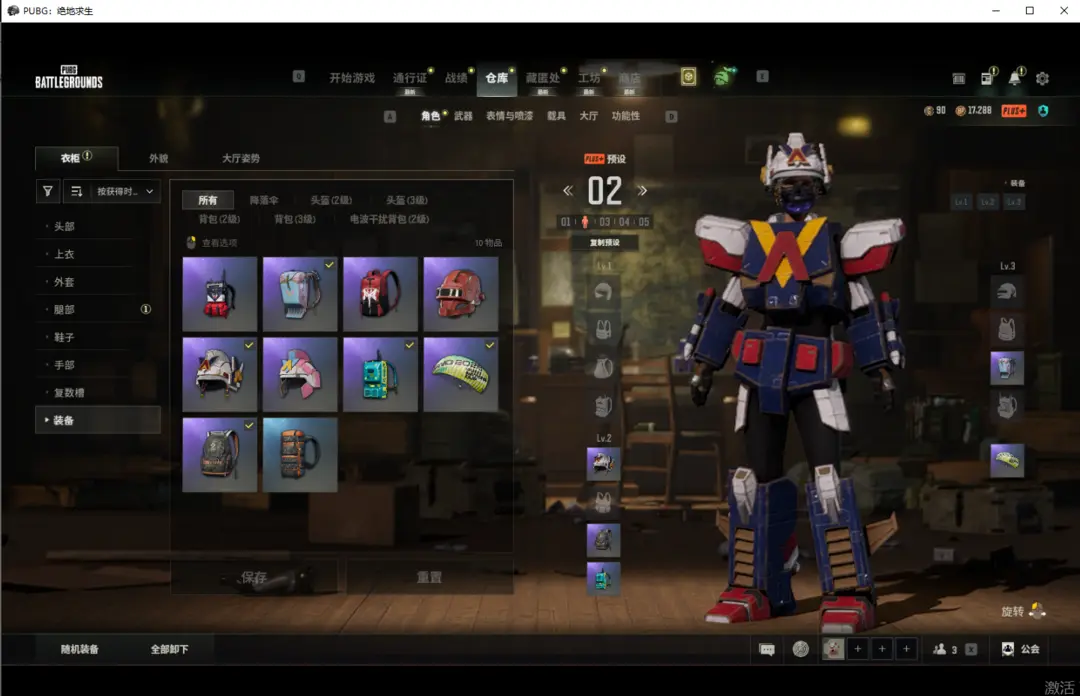The image size is (1080, 696).
Task: Click the Lv.2 equipped teal backpack slot
Action: (x=603, y=578)
